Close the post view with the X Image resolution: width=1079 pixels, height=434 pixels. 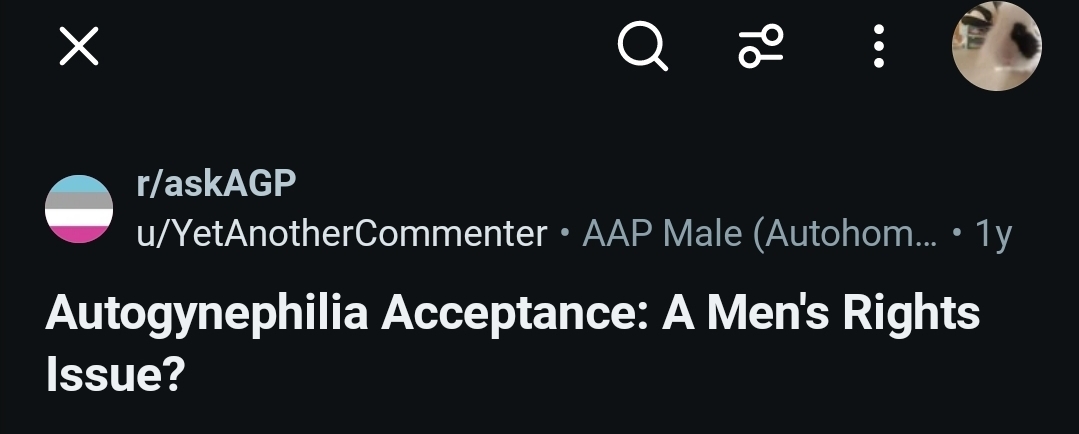pyautogui.click(x=79, y=47)
